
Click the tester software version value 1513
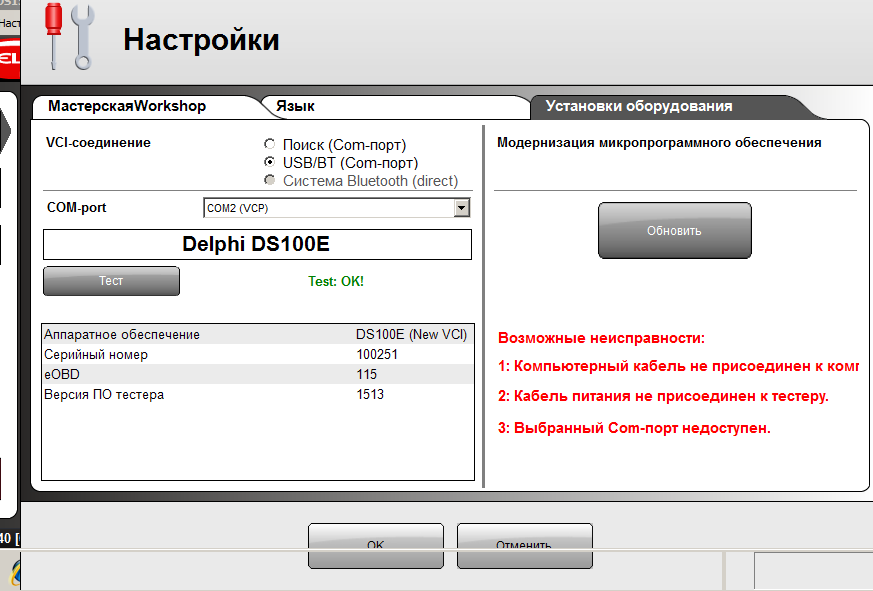[370, 394]
